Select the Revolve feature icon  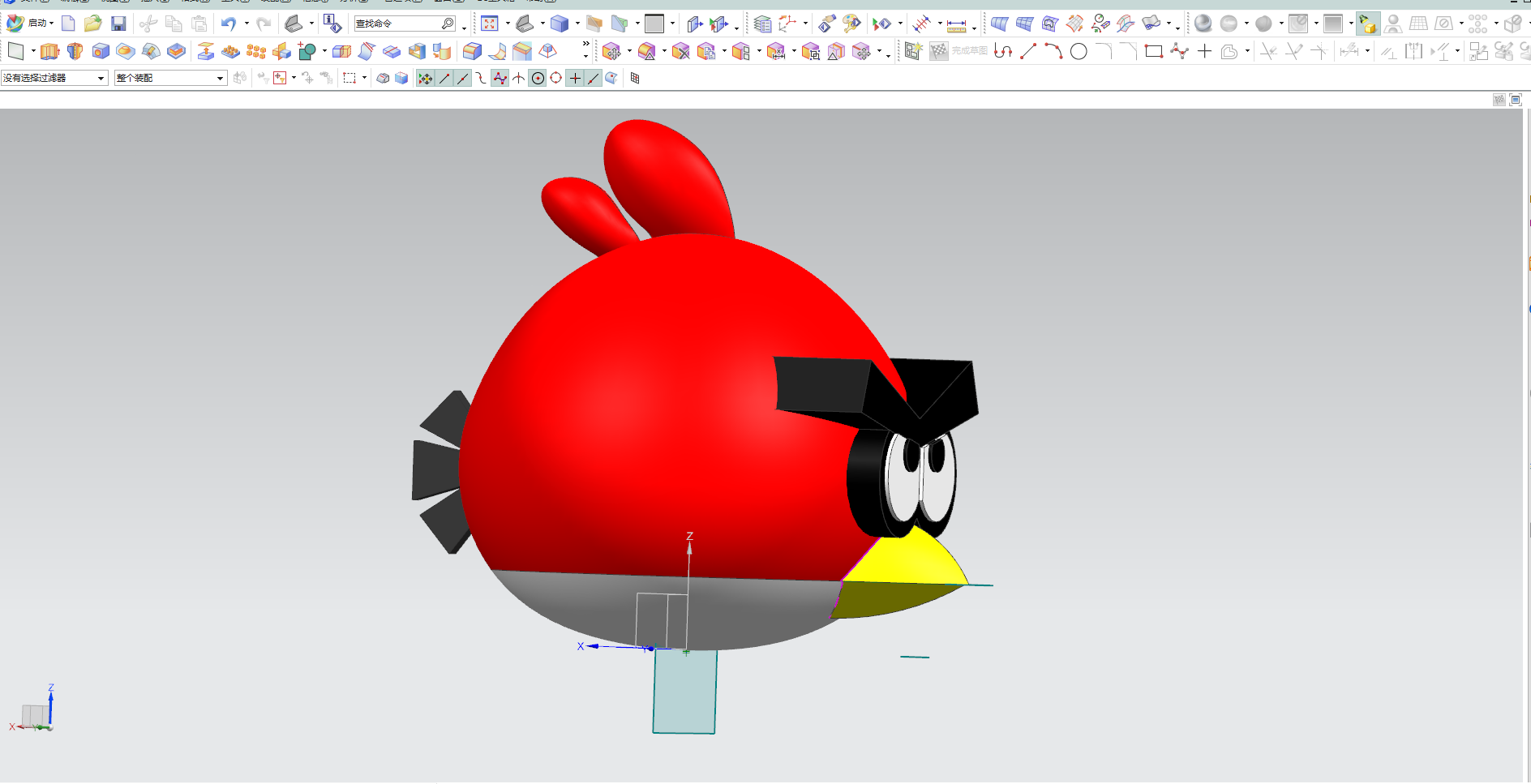pyautogui.click(x=75, y=52)
